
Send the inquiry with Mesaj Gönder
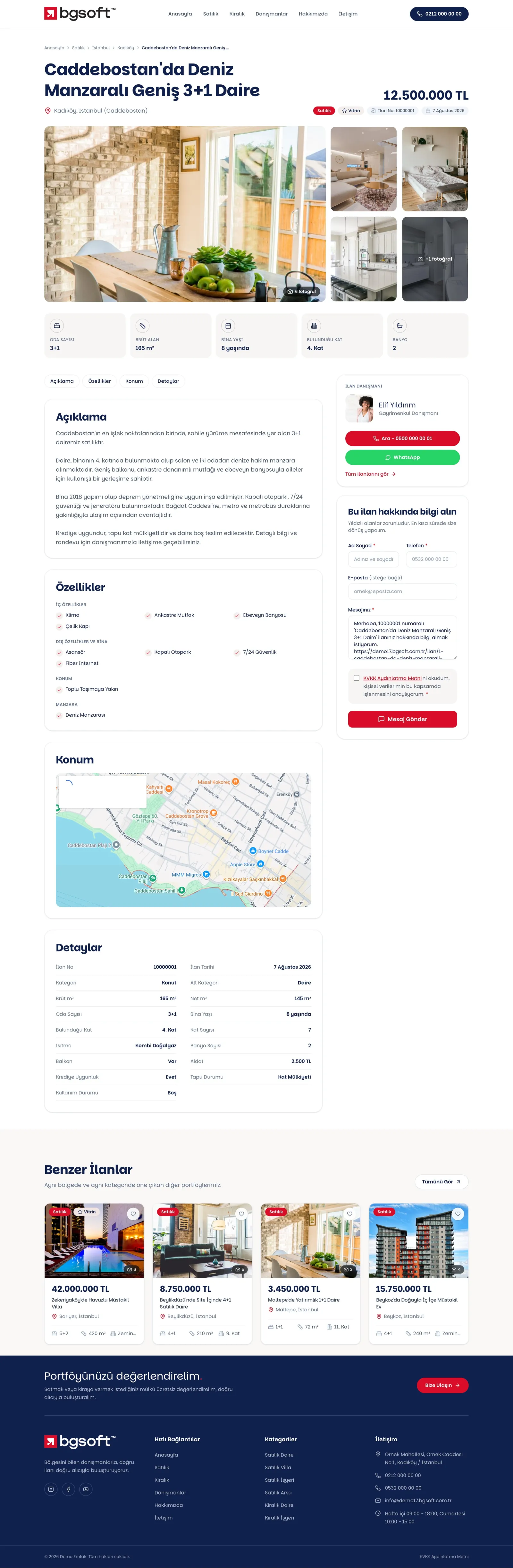(402, 719)
